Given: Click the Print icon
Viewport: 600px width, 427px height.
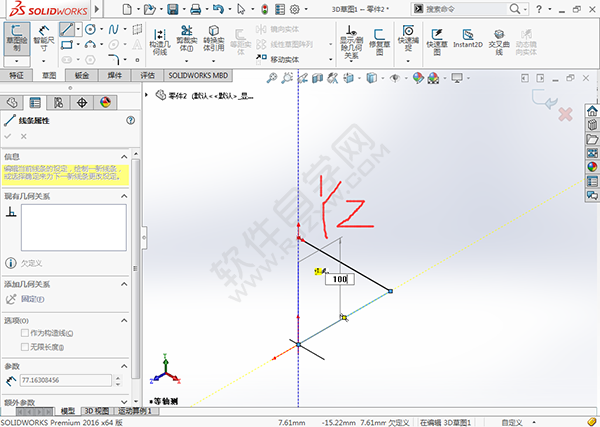Looking at the screenshot, I should [x=196, y=9].
